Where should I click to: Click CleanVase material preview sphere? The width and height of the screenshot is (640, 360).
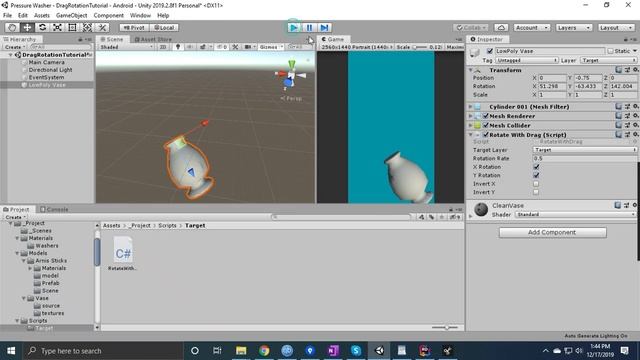[481, 209]
